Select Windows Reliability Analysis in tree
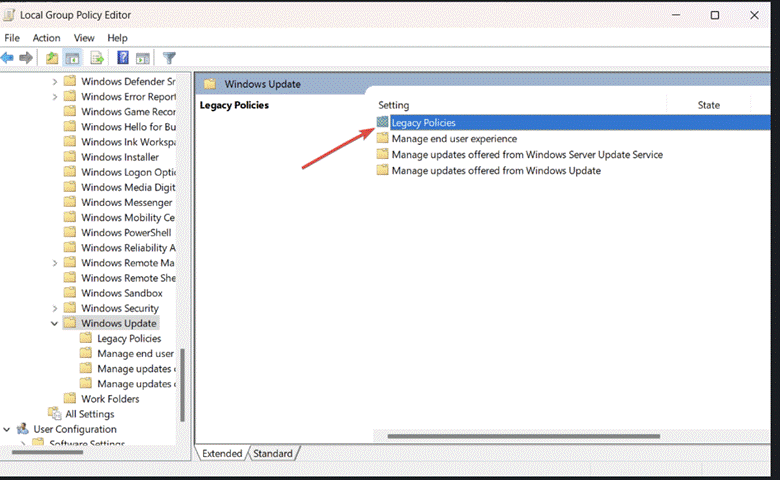Screen dimensions: 780x480 (128, 247)
